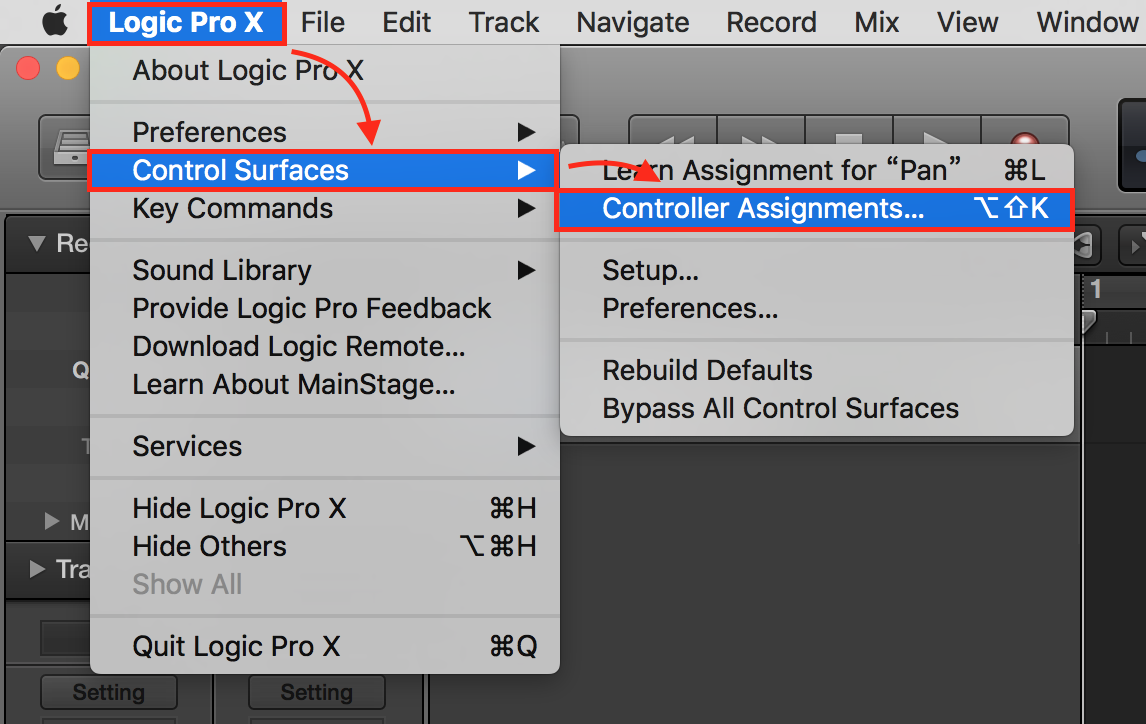Collapse the Region inspector disclosure triangle
Screen dimensions: 1146x724
(x=37, y=243)
